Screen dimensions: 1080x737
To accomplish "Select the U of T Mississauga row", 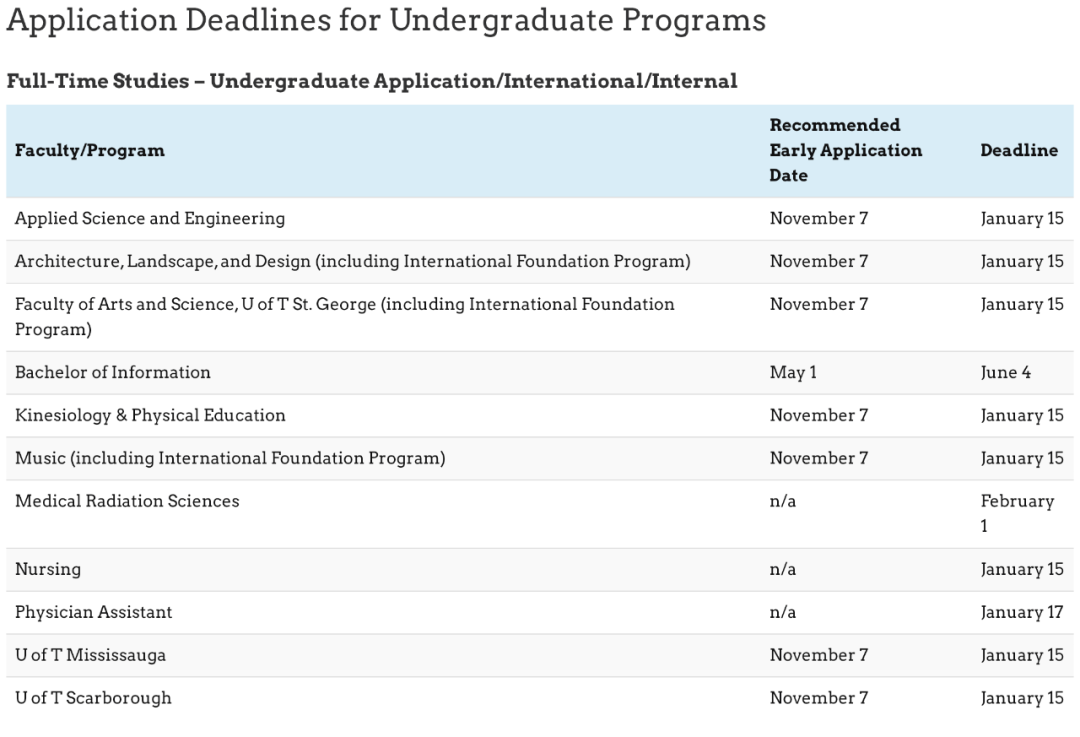I will click(91, 656).
